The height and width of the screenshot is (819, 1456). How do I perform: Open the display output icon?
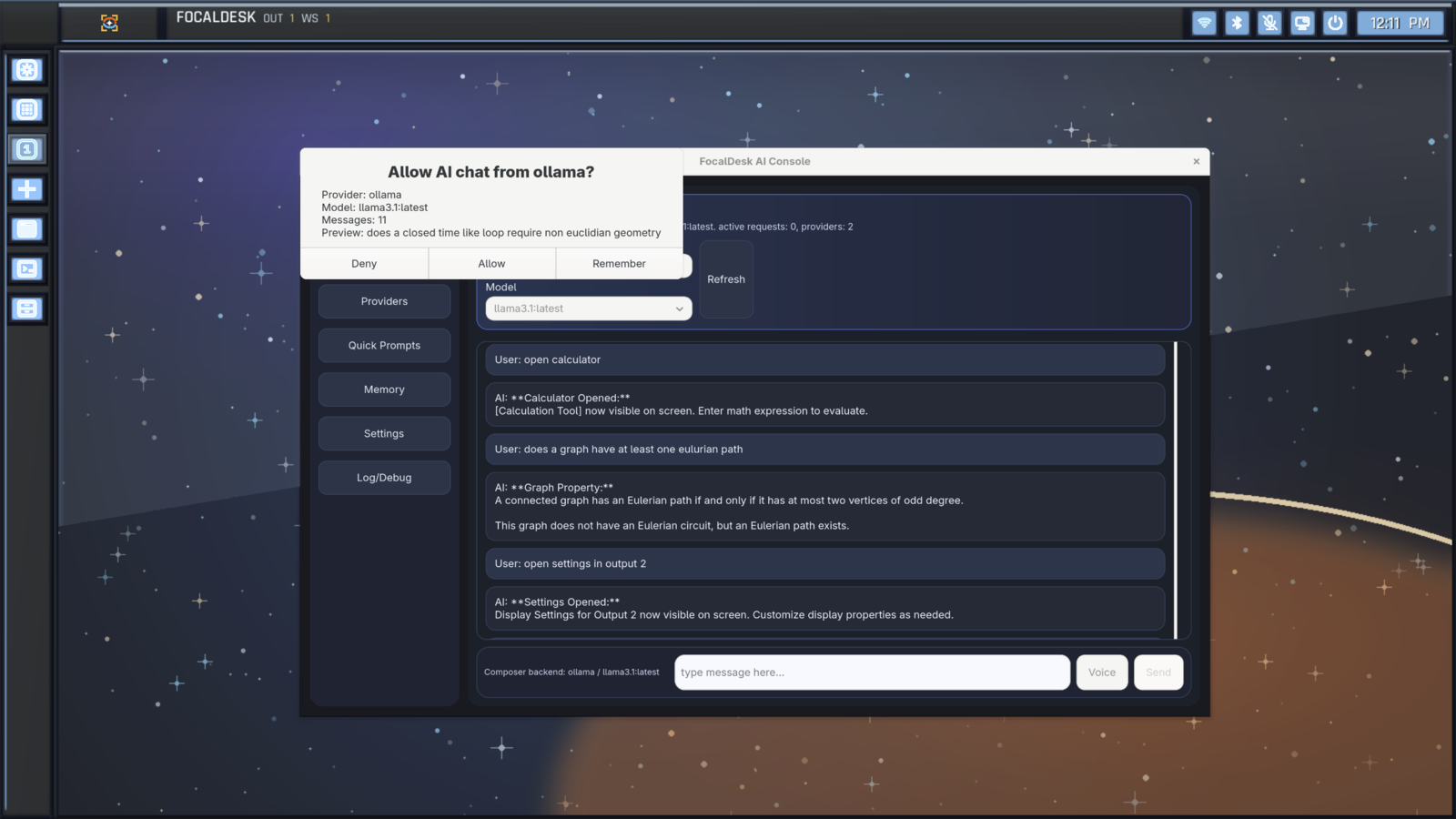pos(1302,23)
